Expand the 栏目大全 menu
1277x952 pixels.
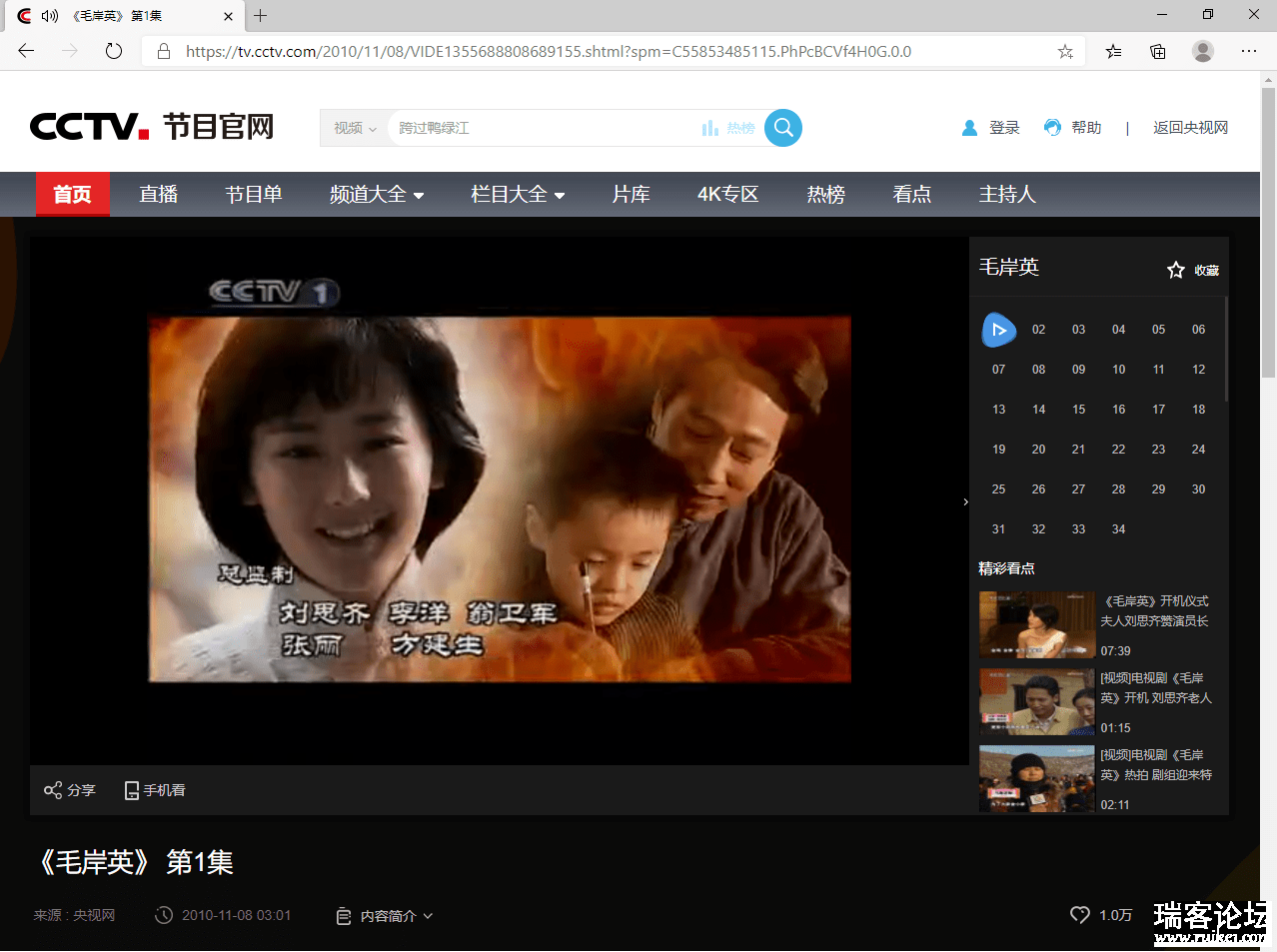518,195
